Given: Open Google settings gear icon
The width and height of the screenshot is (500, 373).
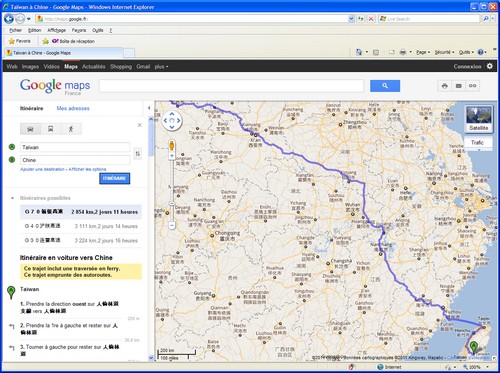Looking at the screenshot, I should pyautogui.click(x=490, y=66).
